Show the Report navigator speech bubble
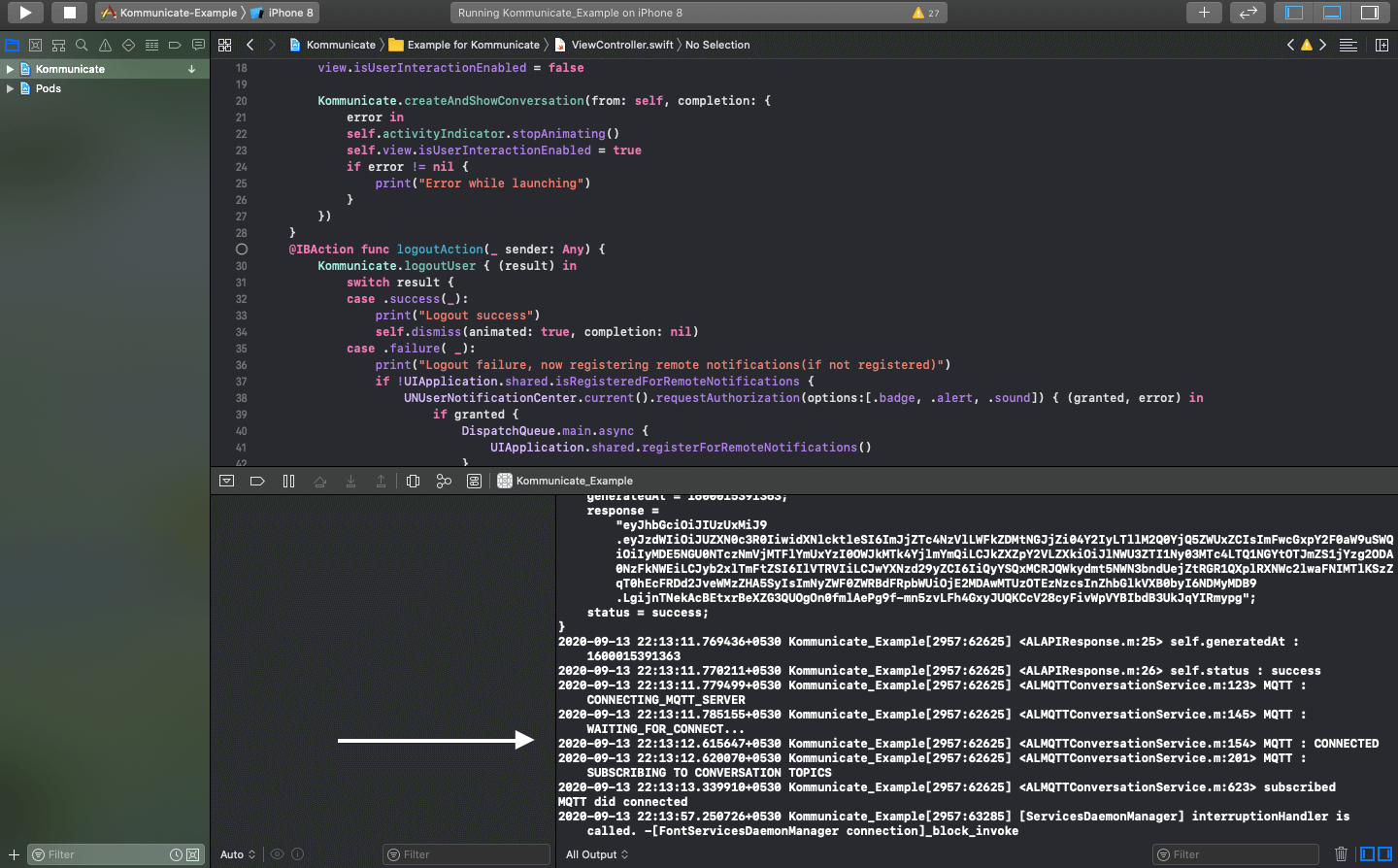Image resolution: width=1398 pixels, height=868 pixels. pyautogui.click(x=198, y=45)
